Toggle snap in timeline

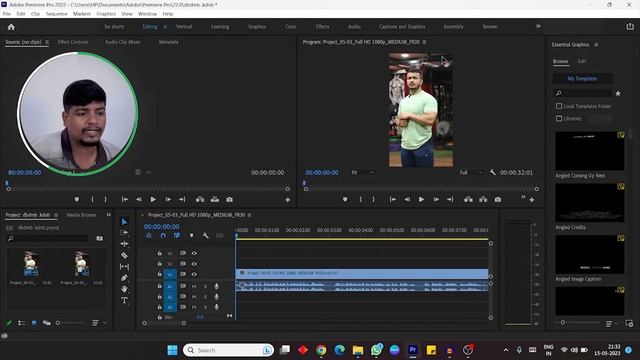click(x=163, y=236)
